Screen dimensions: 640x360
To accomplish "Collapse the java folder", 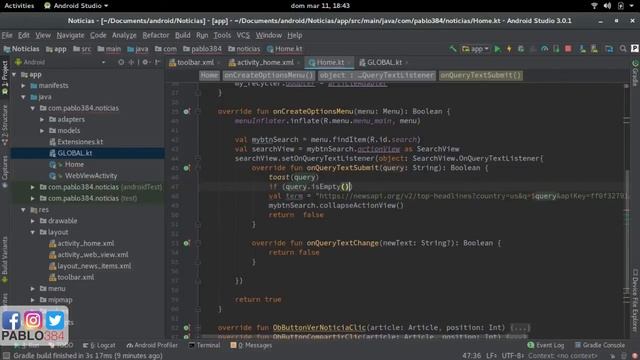I will [x=24, y=97].
